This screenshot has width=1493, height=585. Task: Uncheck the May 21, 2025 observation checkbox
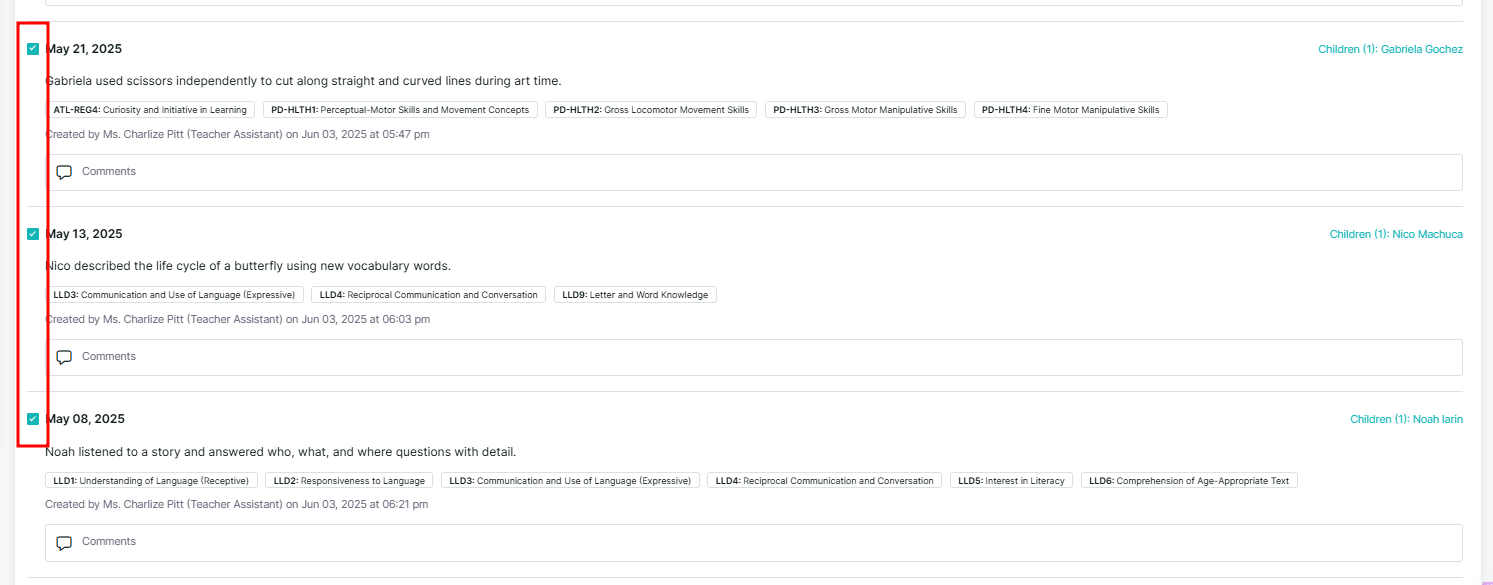tap(33, 49)
